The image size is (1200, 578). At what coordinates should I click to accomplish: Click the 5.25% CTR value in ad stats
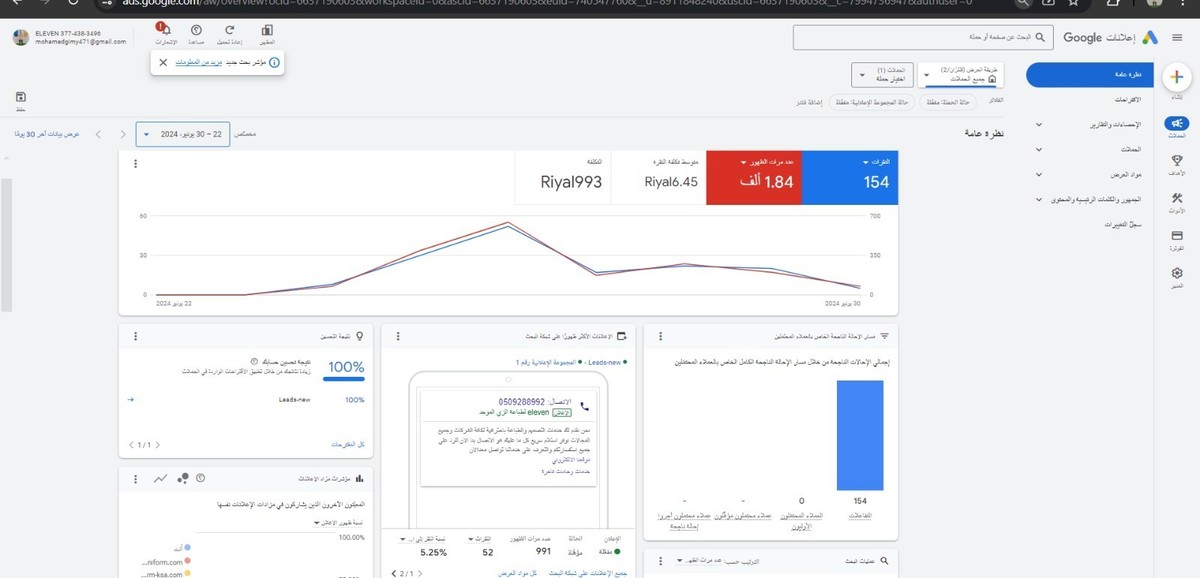tap(433, 552)
